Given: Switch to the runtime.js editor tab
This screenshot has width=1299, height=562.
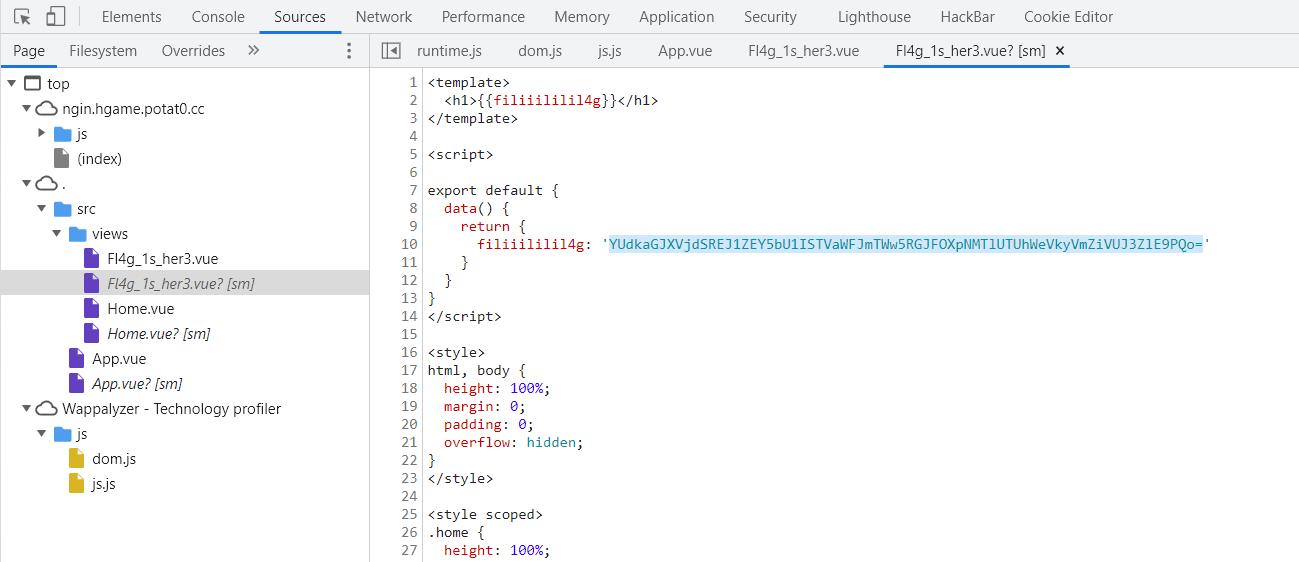Looking at the screenshot, I should pyautogui.click(x=449, y=51).
